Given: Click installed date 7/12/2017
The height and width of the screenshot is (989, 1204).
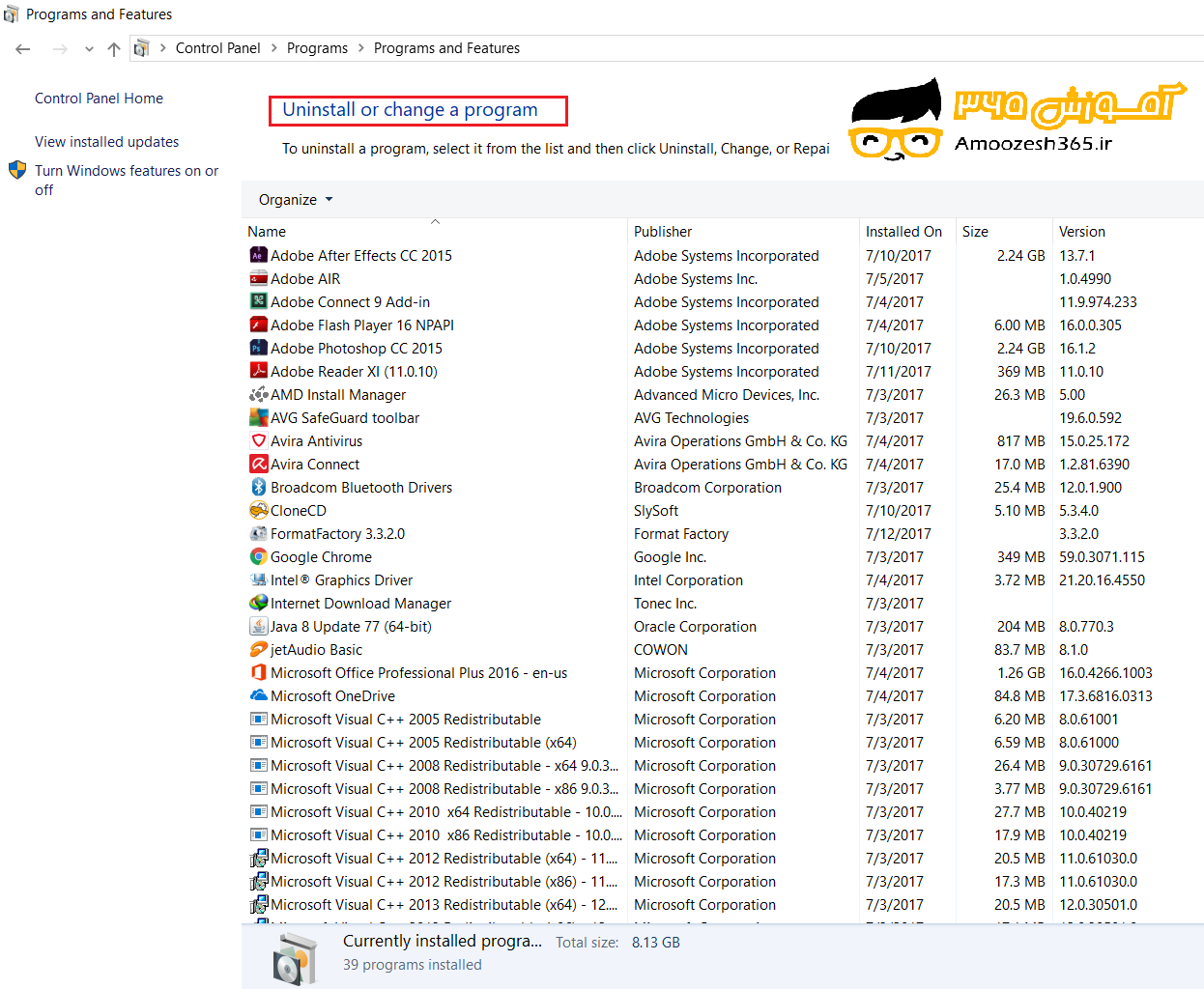Looking at the screenshot, I should click(899, 533).
